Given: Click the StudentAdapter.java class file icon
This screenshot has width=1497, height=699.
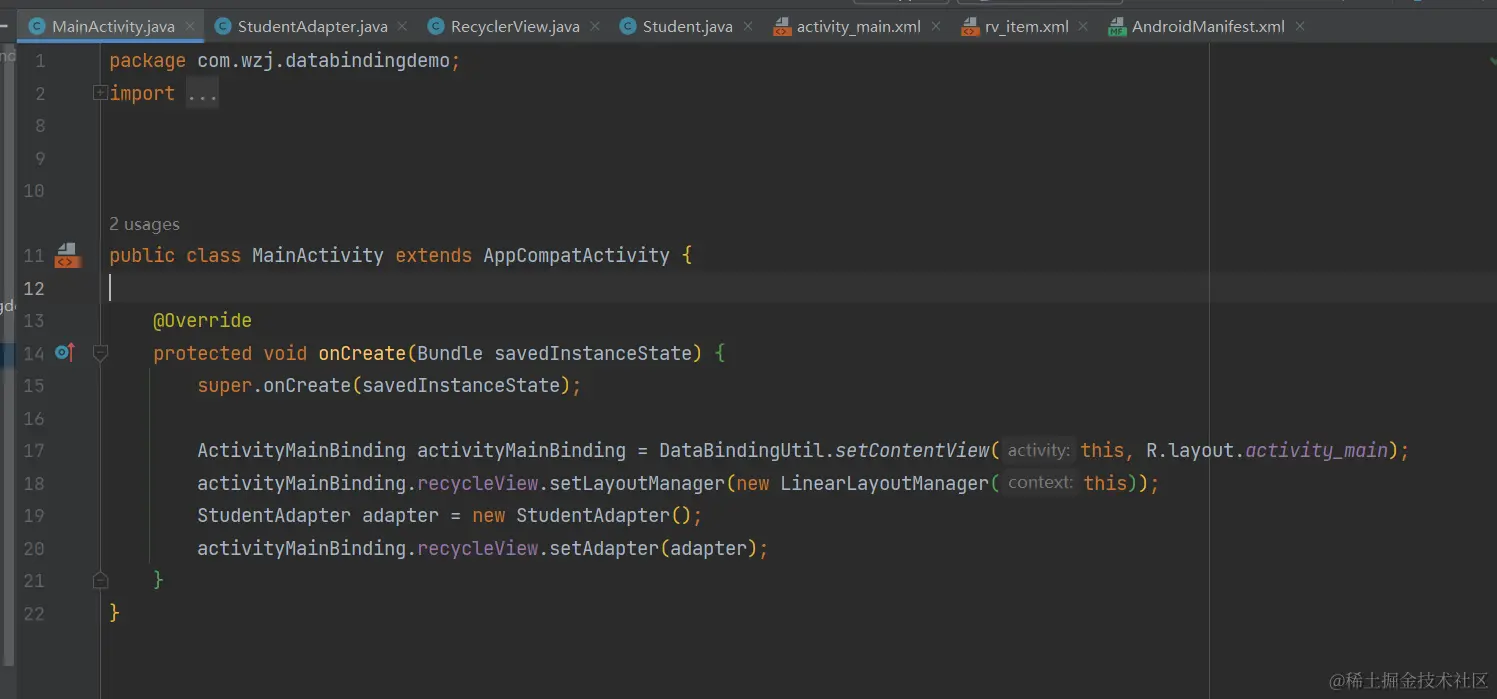Looking at the screenshot, I should coord(223,27).
